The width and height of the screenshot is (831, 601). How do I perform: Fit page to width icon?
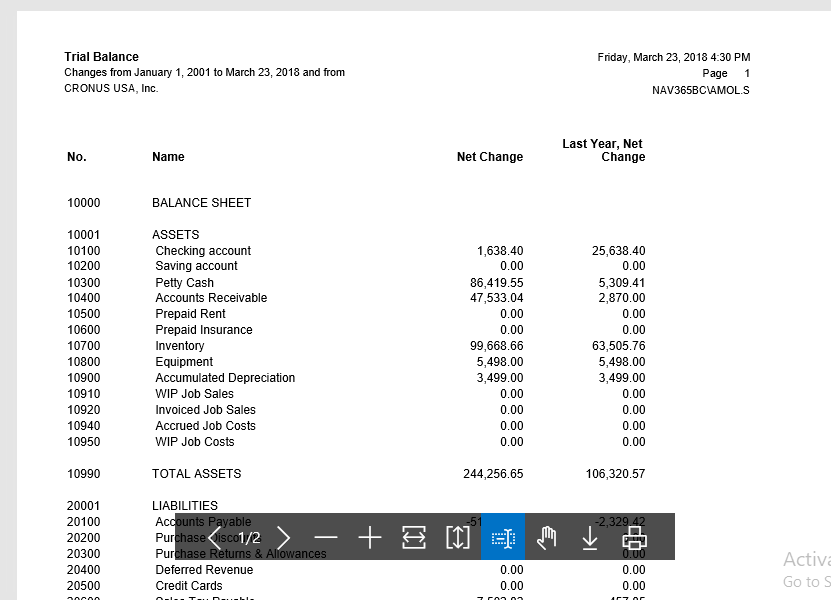coord(414,538)
